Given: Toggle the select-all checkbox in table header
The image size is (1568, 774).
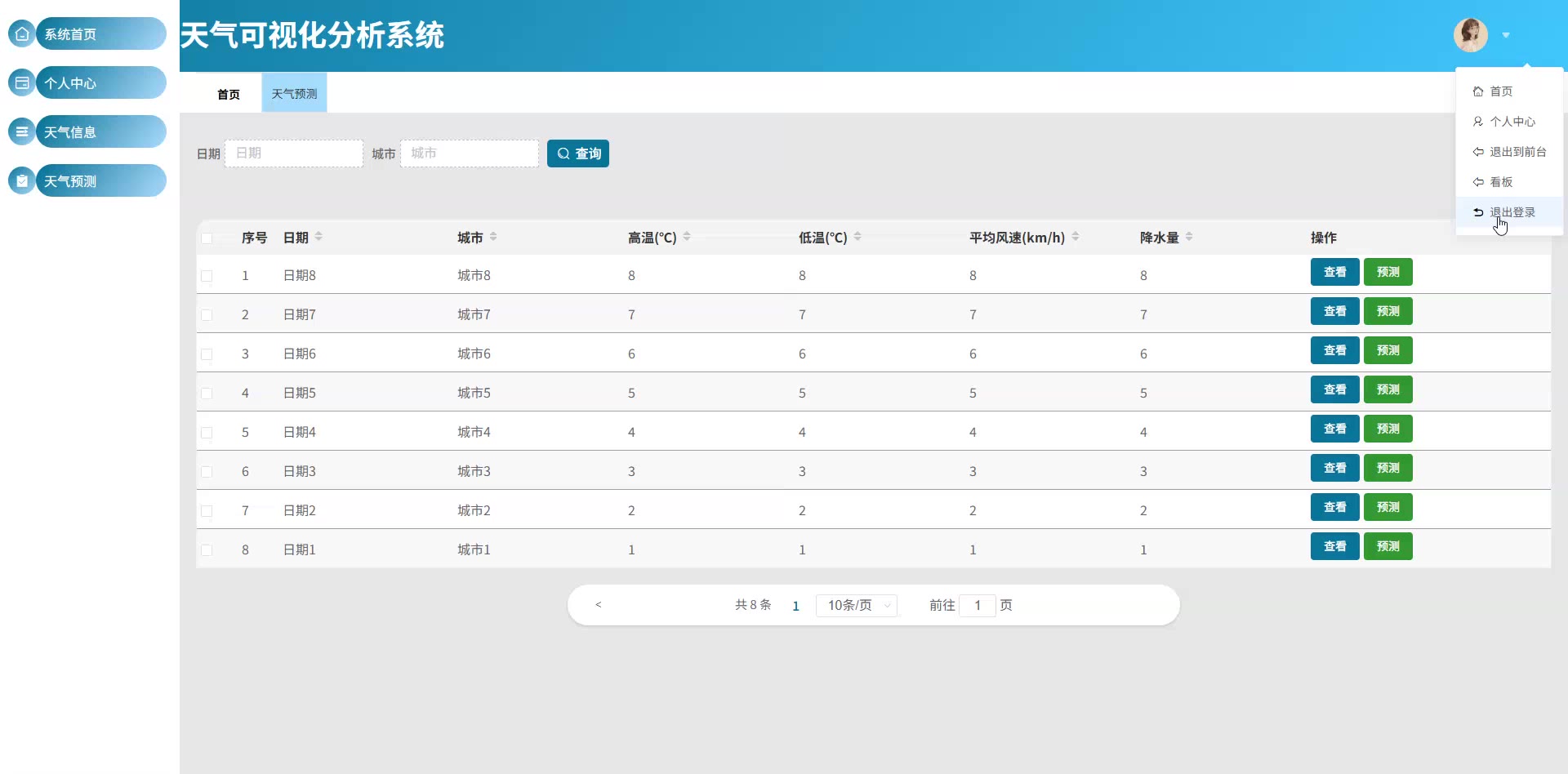Looking at the screenshot, I should pyautogui.click(x=207, y=238).
